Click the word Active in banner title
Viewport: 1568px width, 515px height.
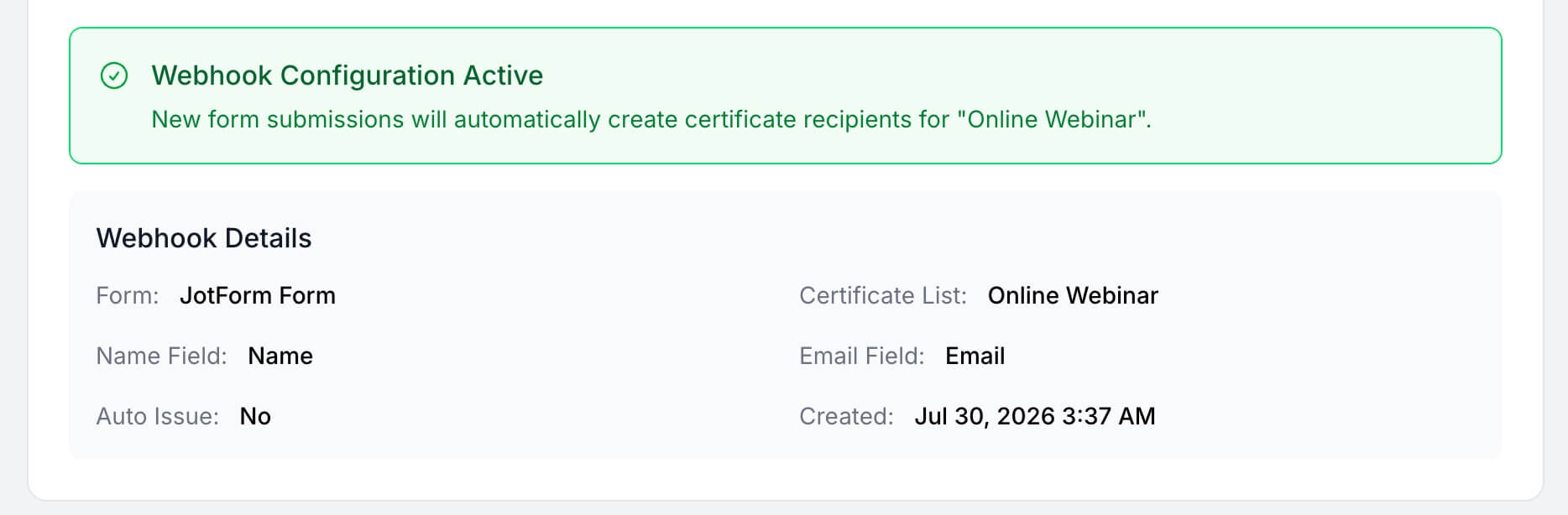(x=504, y=75)
